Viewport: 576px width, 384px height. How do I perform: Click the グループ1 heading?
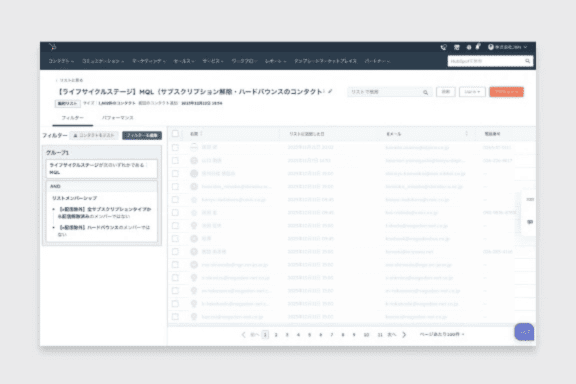pos(57,152)
